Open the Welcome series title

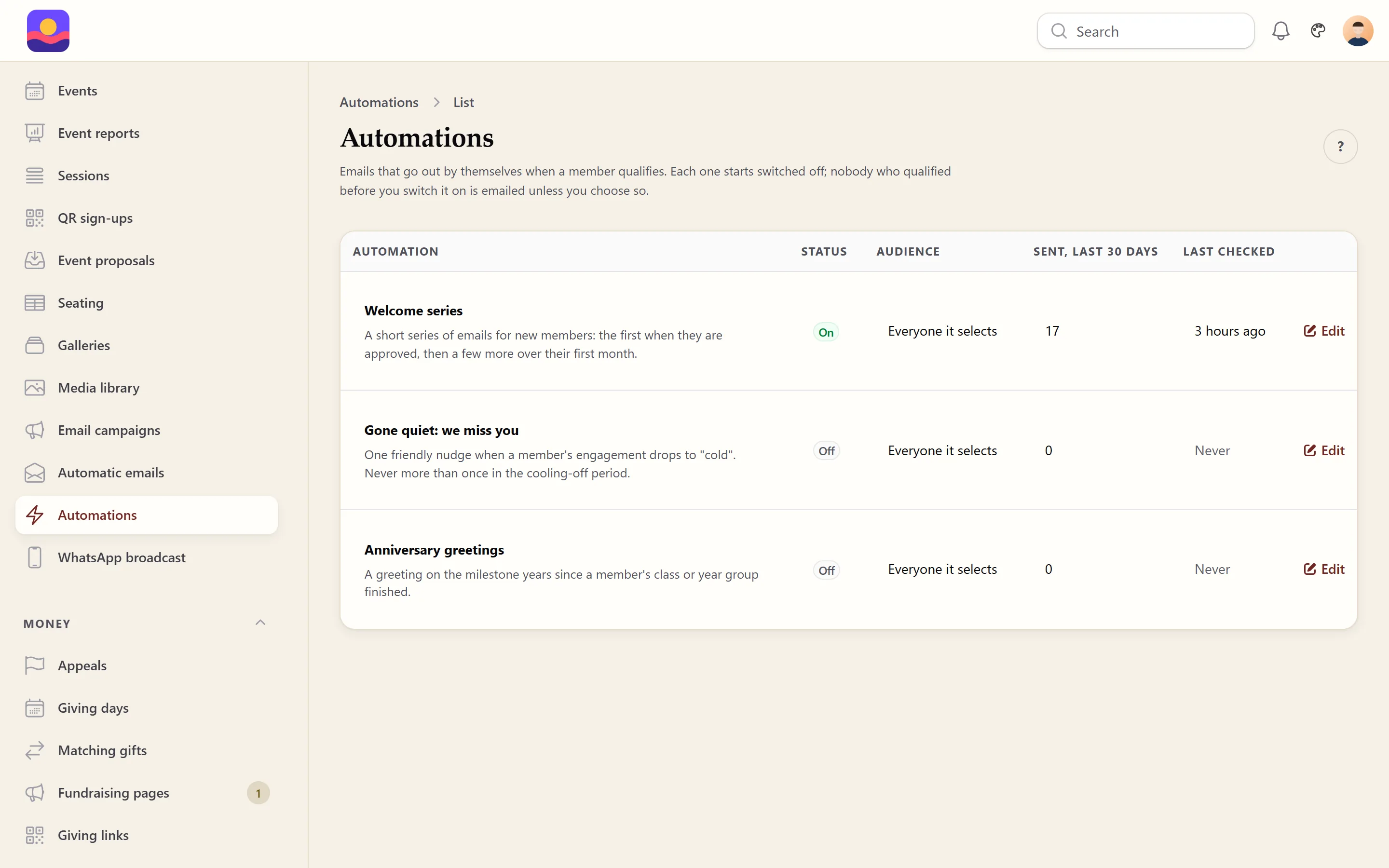pyautogui.click(x=413, y=311)
